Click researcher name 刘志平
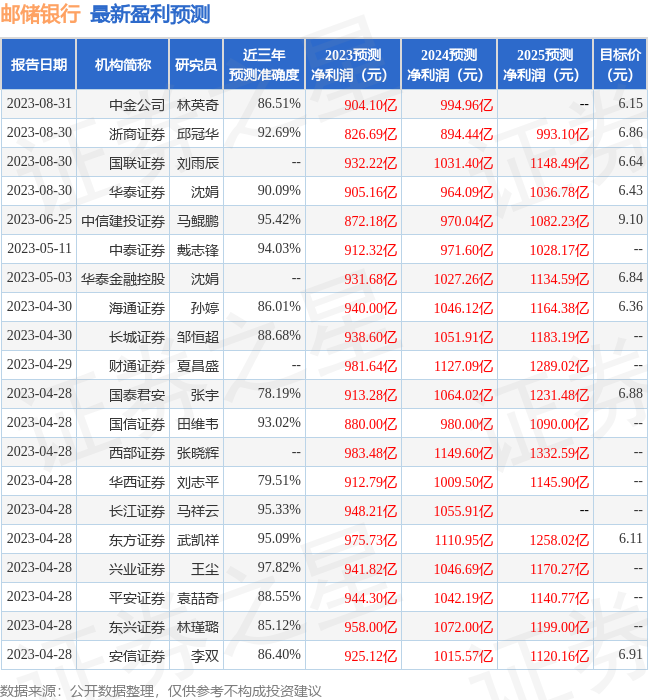The image size is (648, 700). tap(198, 482)
